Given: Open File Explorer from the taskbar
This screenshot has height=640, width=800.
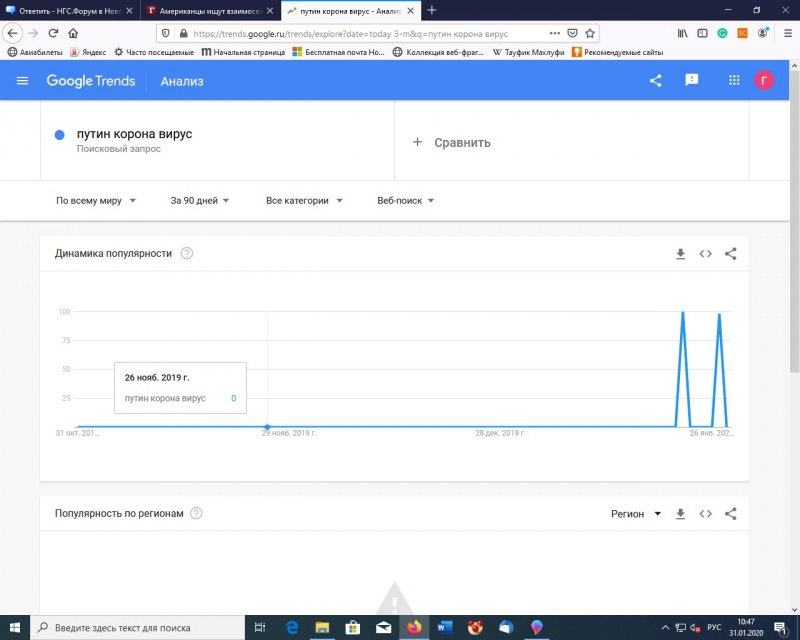Looking at the screenshot, I should tap(322, 628).
